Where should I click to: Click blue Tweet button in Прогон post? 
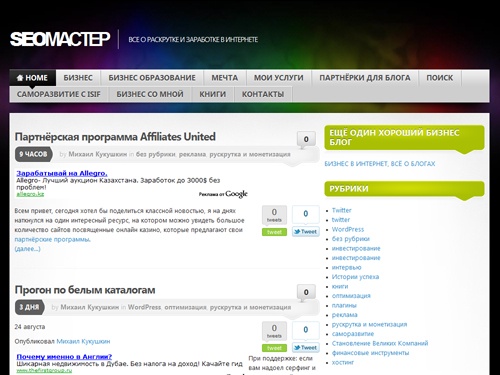pos(306,348)
